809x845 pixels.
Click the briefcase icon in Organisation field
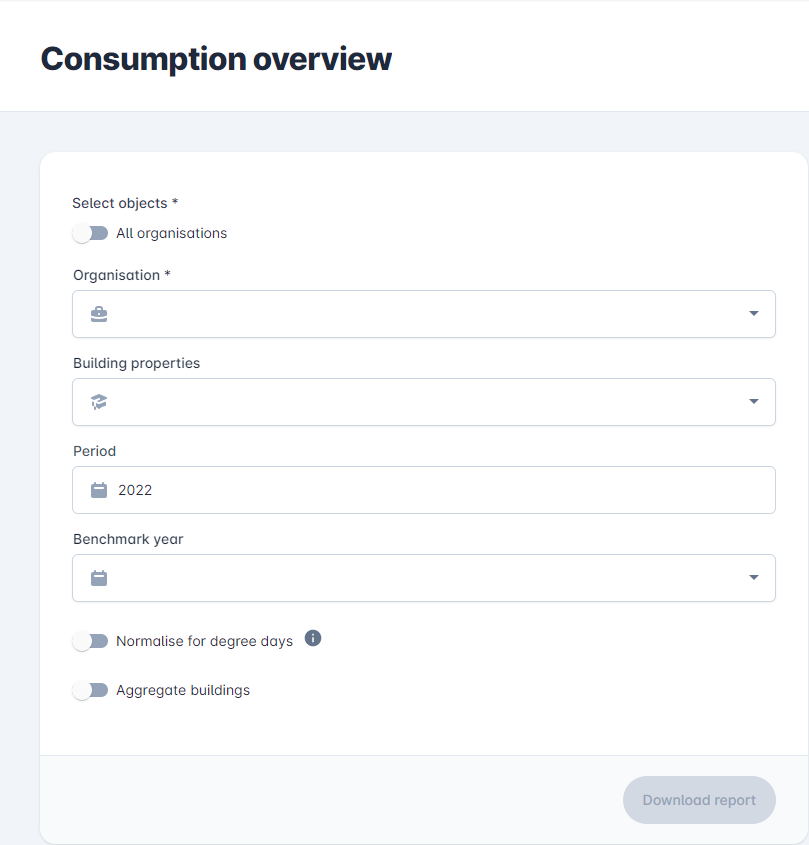pos(99,314)
